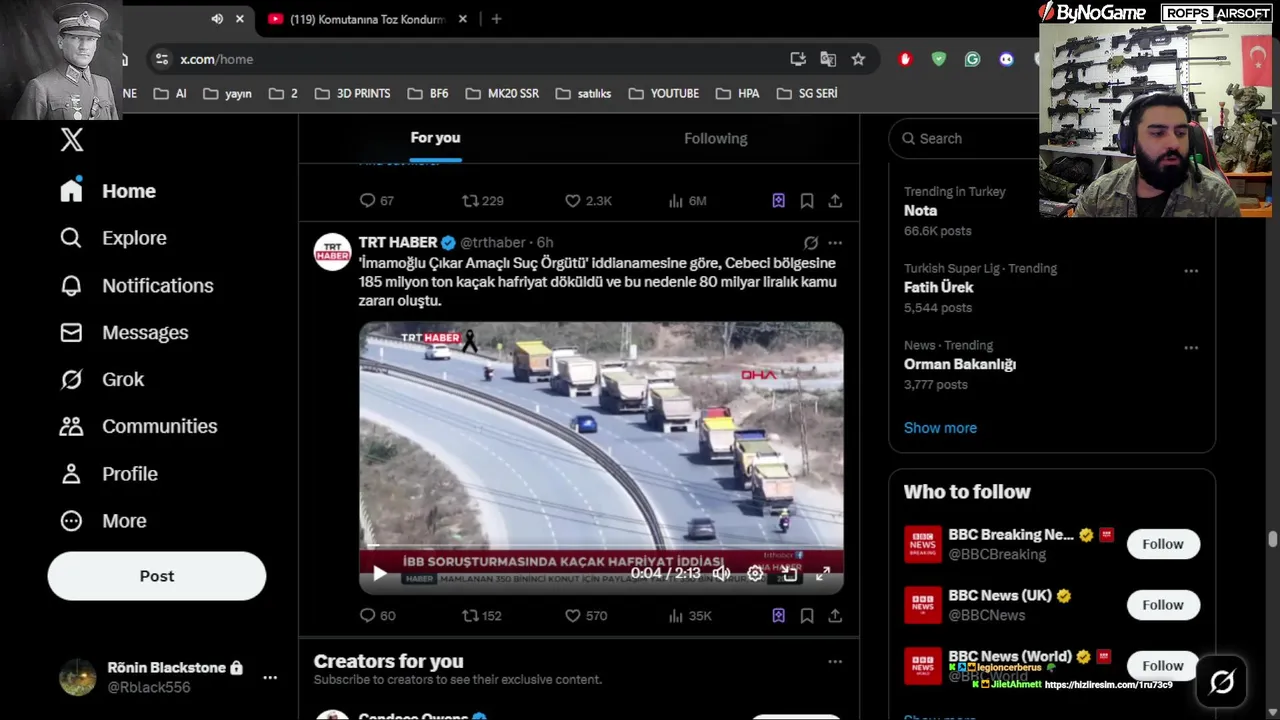Open the MK20 SSR bookmarks folder

[x=502, y=93]
